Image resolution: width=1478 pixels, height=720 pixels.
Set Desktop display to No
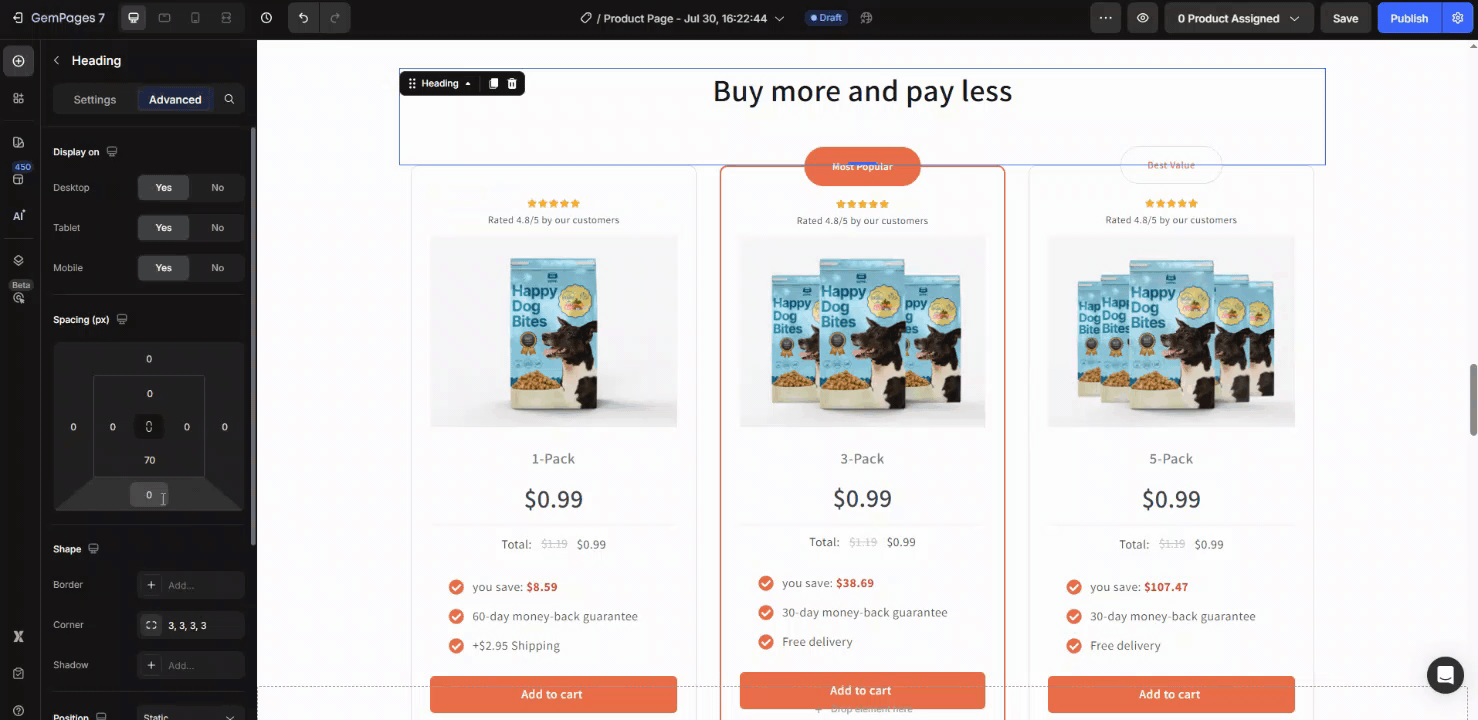217,188
